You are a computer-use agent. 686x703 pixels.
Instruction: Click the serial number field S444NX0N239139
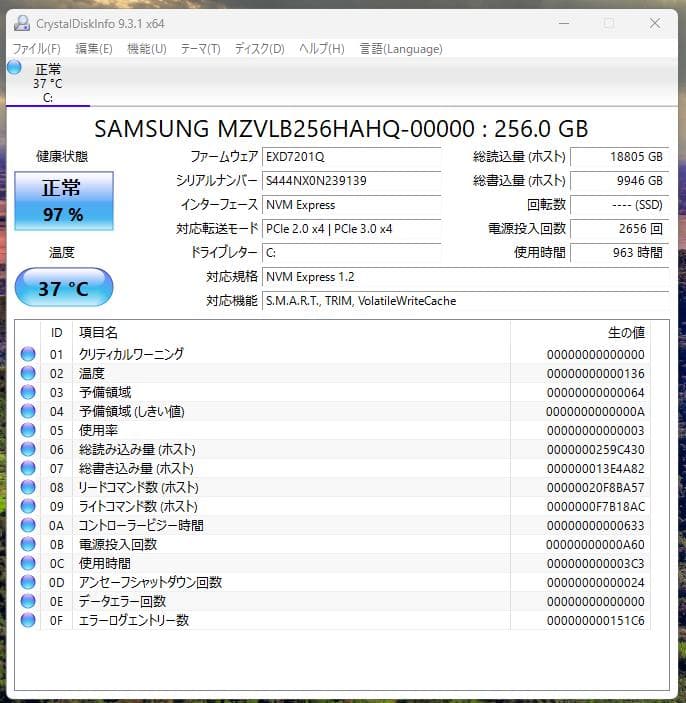tap(352, 181)
